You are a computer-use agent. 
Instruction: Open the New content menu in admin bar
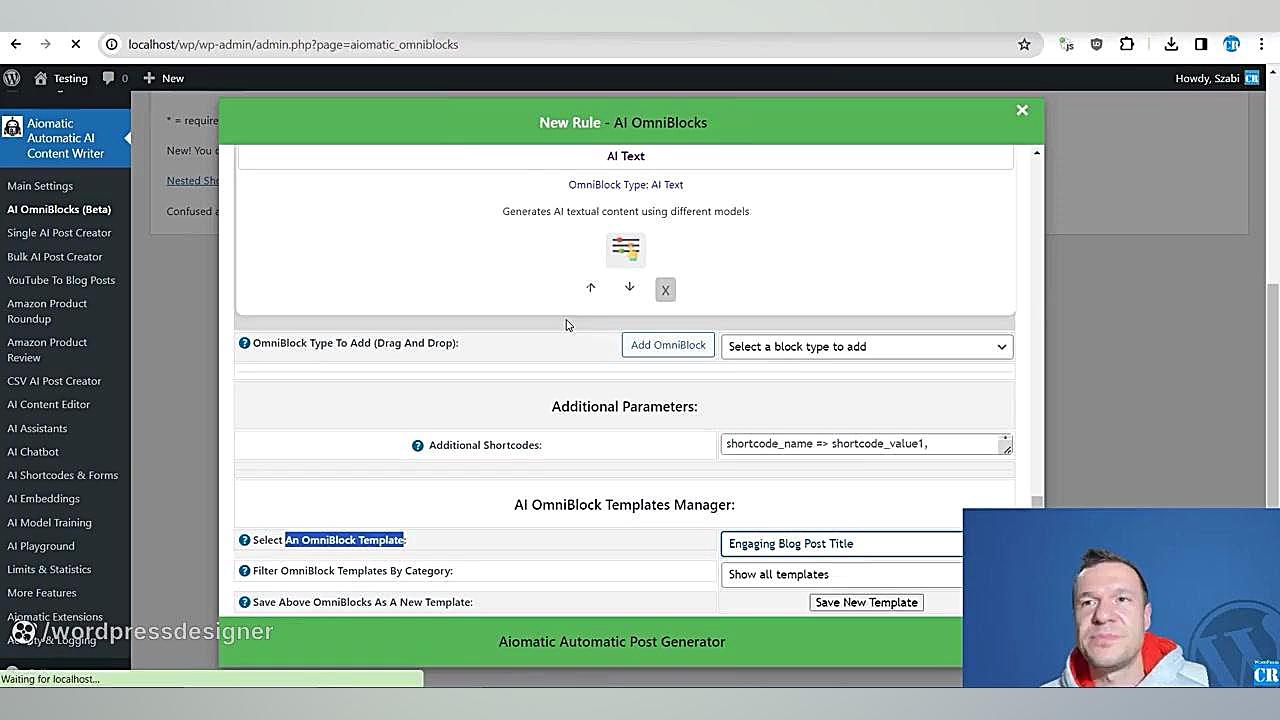click(164, 78)
